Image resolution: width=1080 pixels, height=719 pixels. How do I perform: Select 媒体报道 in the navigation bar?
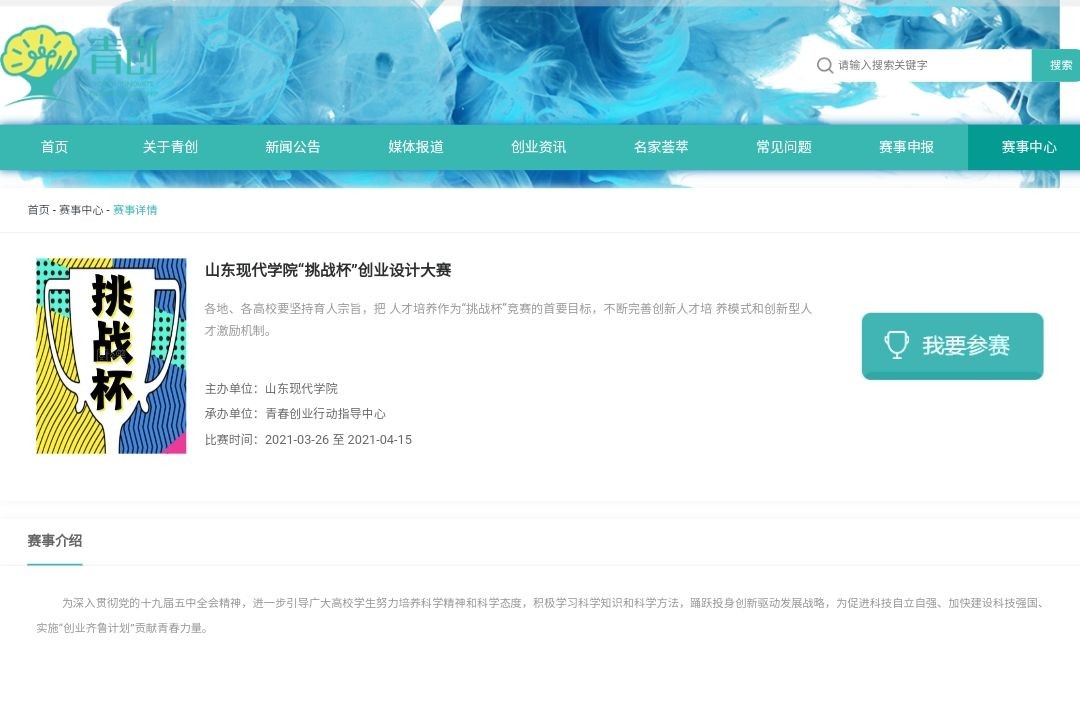click(x=416, y=147)
